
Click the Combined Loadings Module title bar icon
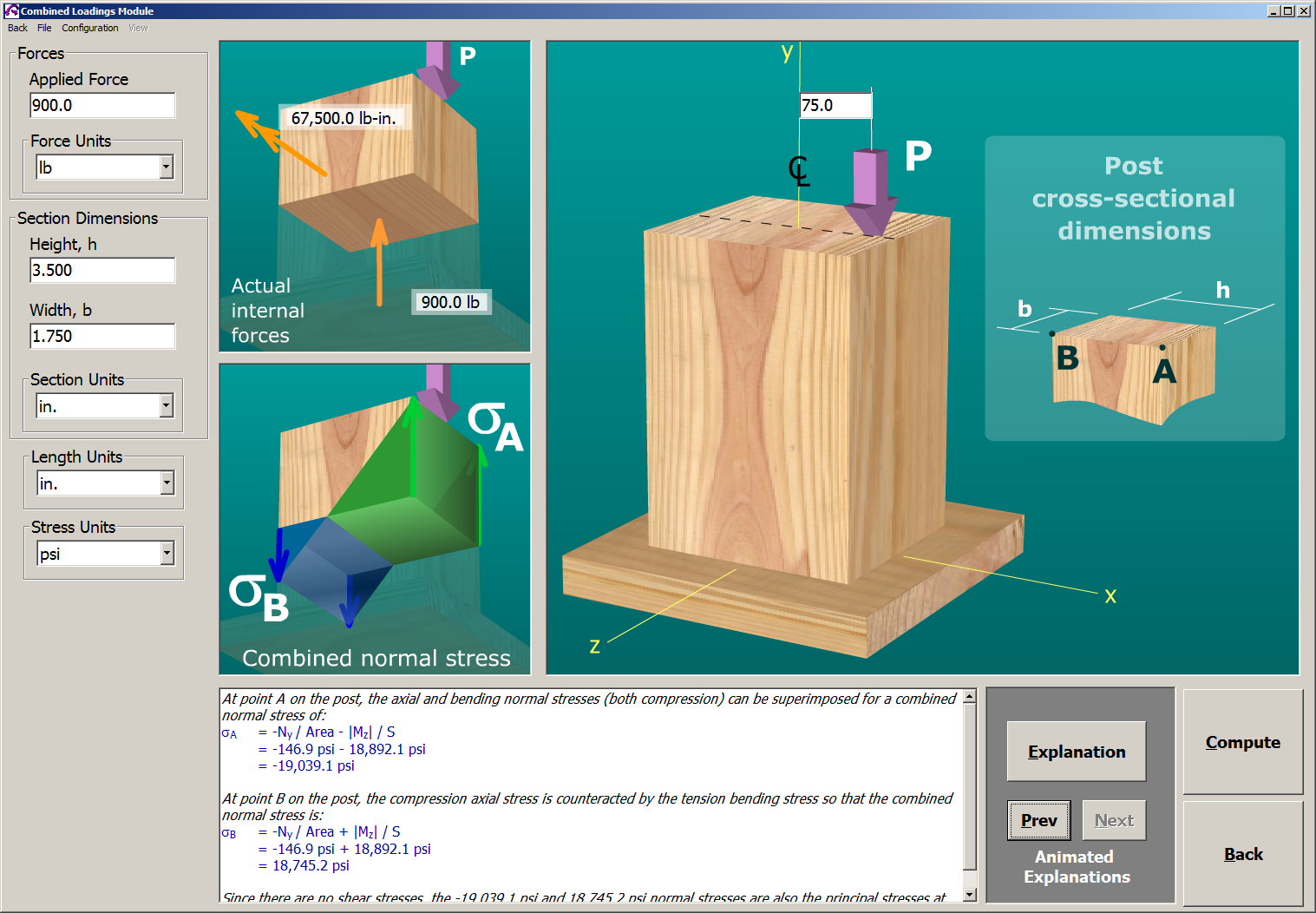pyautogui.click(x=11, y=10)
